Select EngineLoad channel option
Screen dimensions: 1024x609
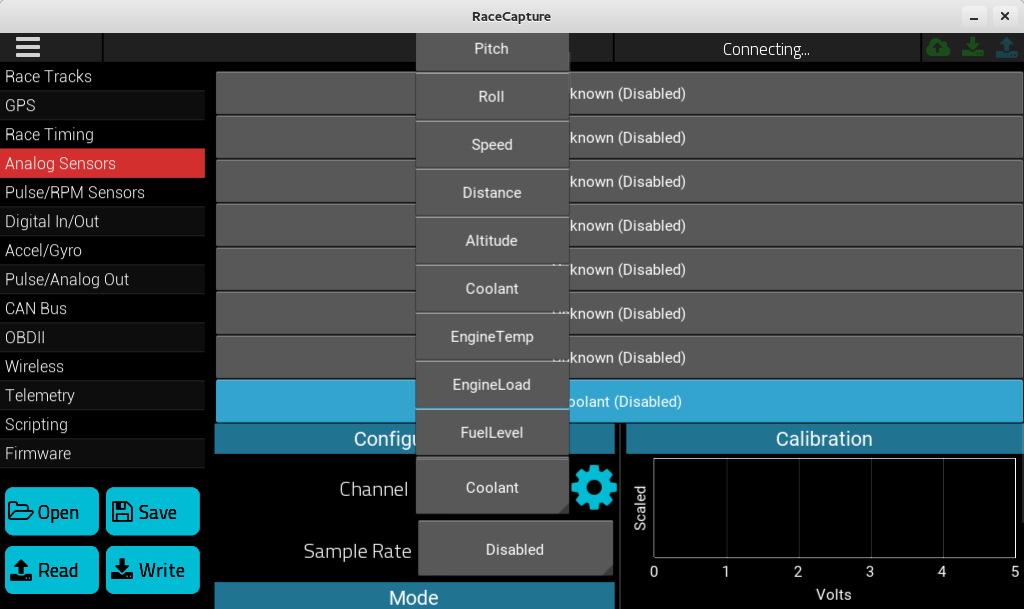click(492, 384)
